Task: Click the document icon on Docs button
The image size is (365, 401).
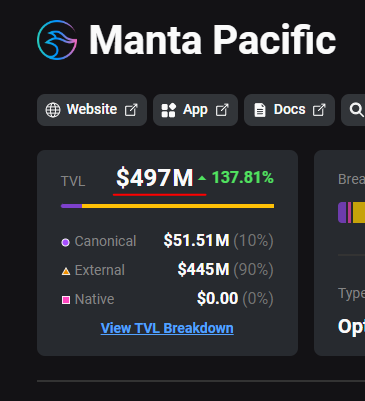Action: (x=260, y=110)
